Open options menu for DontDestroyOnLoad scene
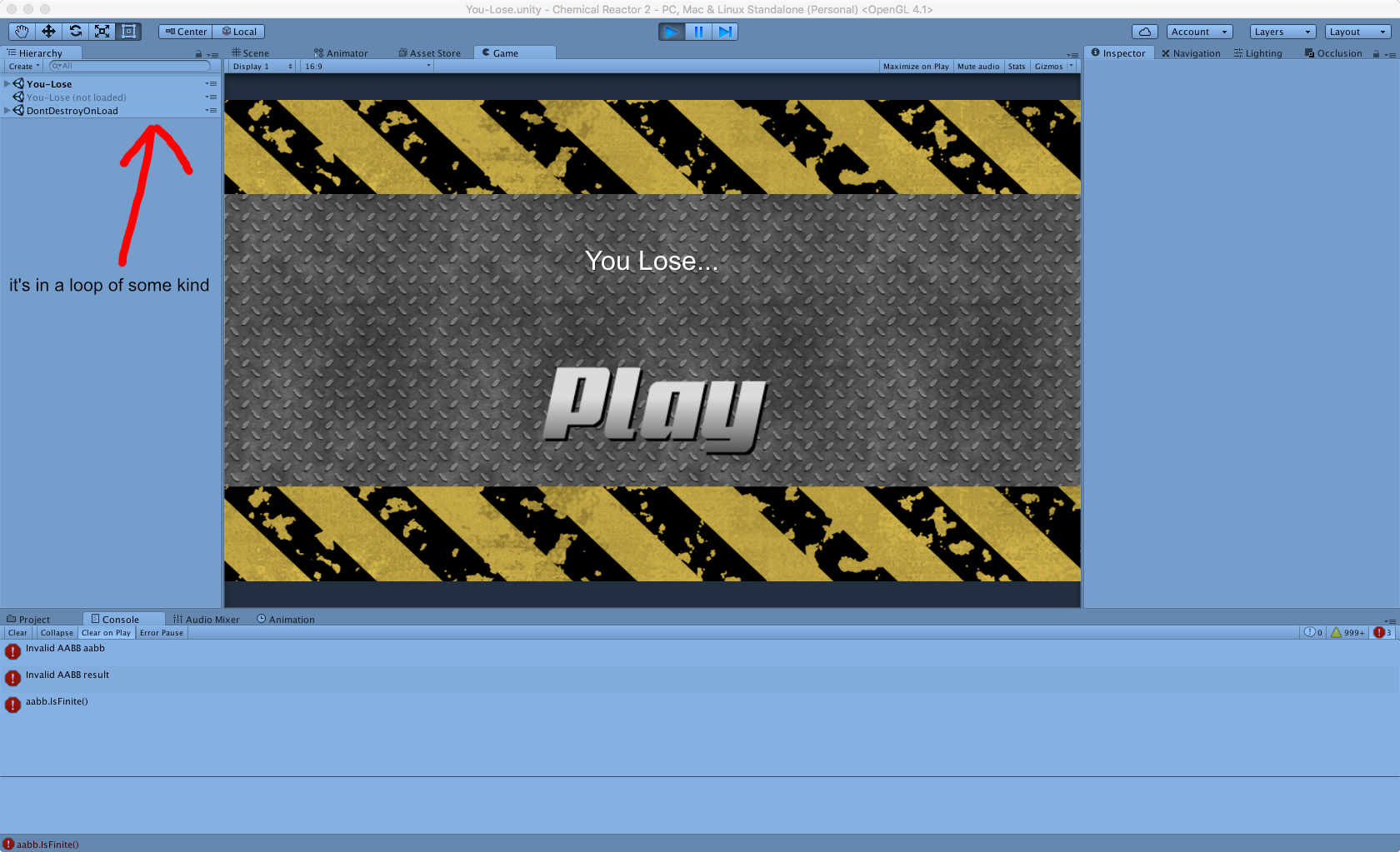The width and height of the screenshot is (1400, 852). pyautogui.click(x=212, y=110)
